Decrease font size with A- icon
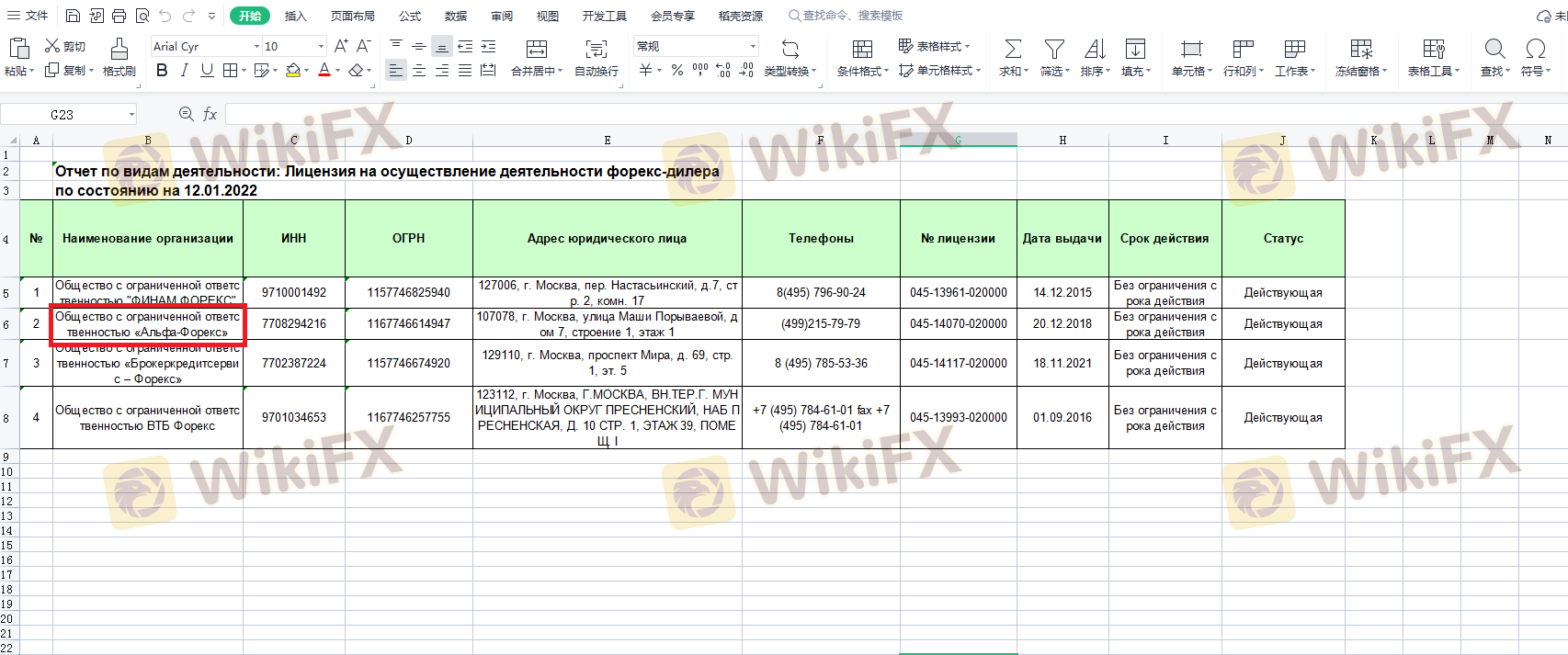This screenshot has height=655, width=1568. (364, 46)
